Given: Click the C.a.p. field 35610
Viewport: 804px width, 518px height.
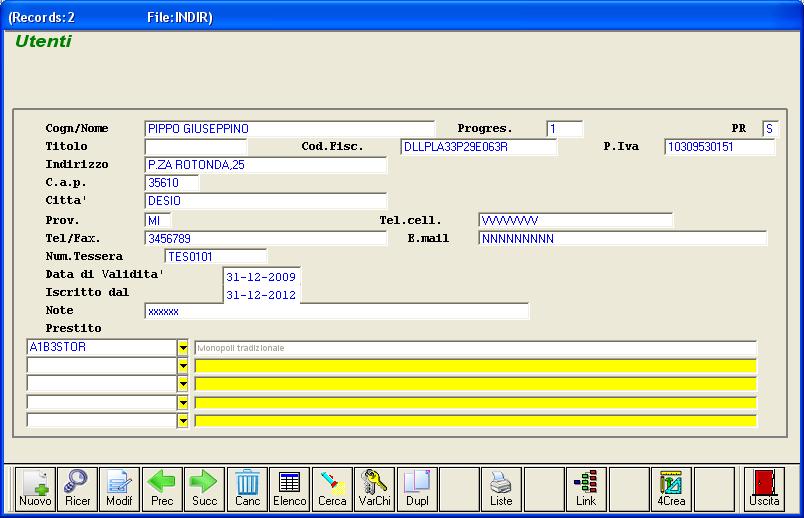Looking at the screenshot, I should (x=172, y=183).
